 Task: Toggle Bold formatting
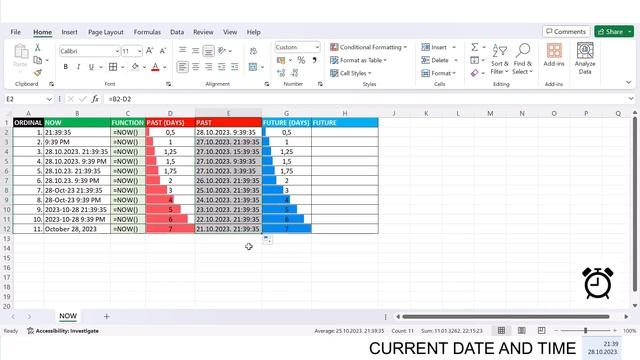65,67
